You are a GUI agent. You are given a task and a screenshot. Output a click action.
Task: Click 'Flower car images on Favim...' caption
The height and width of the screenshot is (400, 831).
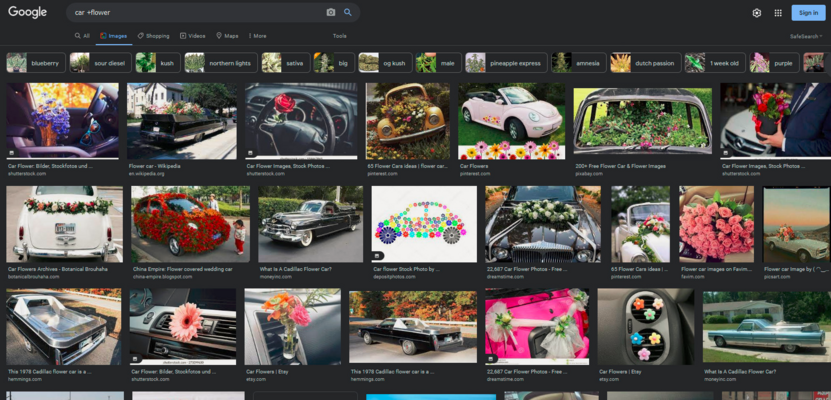click(x=716, y=269)
